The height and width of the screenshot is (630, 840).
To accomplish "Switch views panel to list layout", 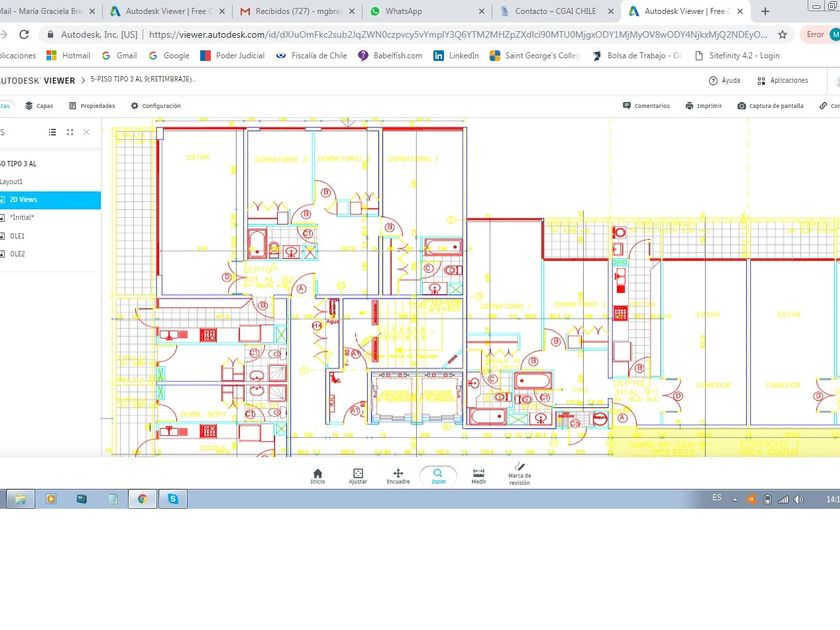I will point(52,132).
